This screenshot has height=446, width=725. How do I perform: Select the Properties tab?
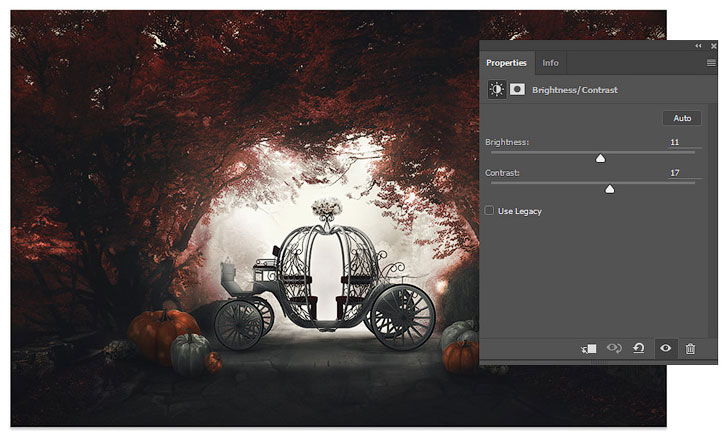click(506, 63)
